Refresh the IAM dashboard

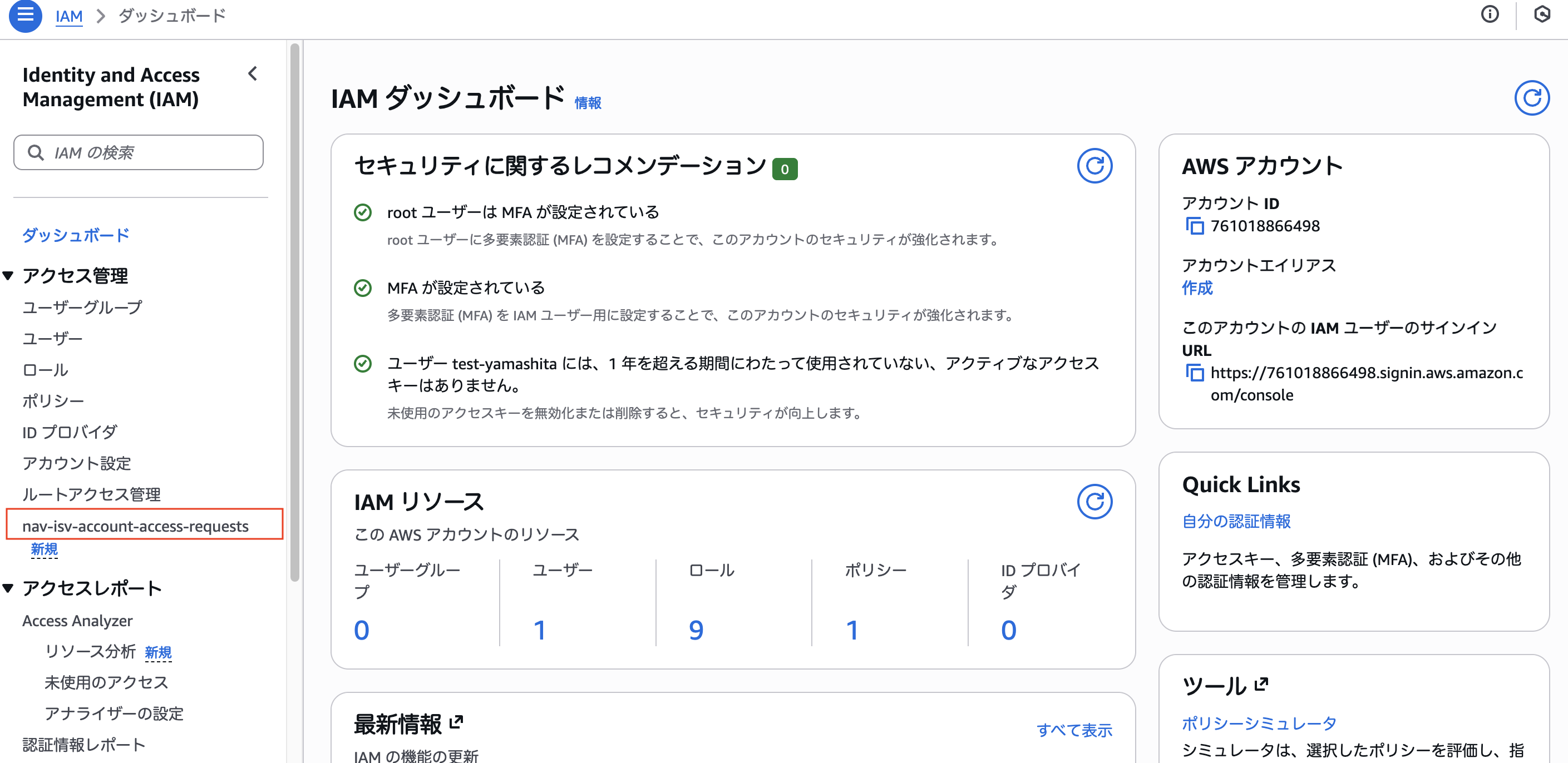point(1532,97)
